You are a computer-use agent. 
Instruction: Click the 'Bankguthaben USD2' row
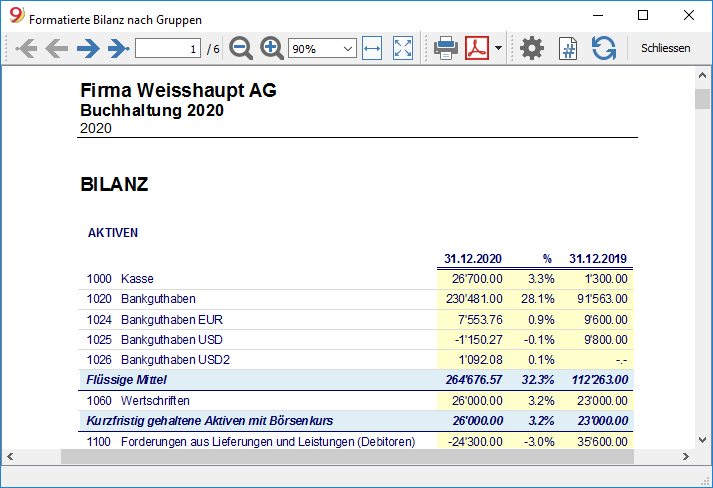click(355, 359)
